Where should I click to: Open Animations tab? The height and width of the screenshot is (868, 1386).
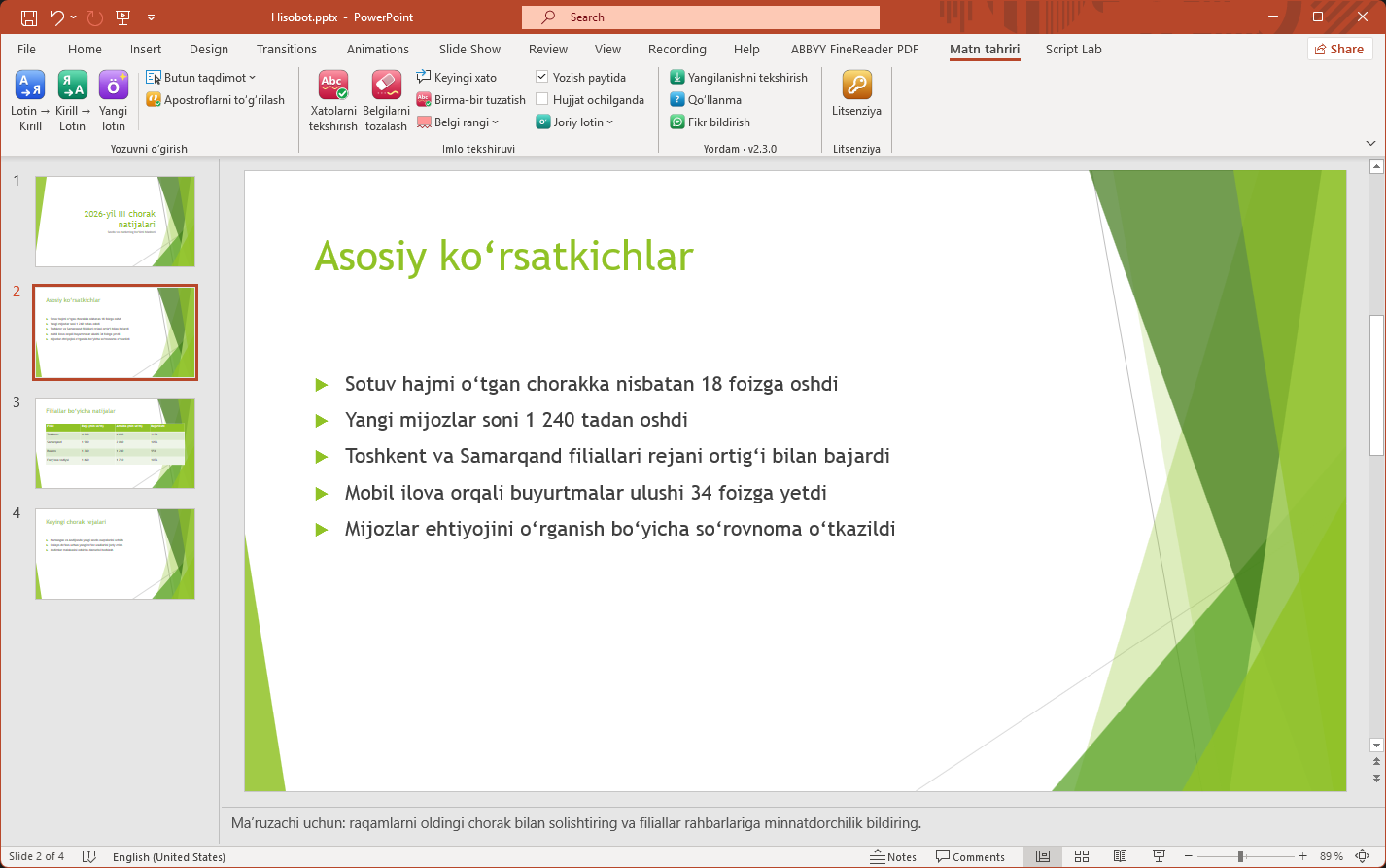[378, 49]
